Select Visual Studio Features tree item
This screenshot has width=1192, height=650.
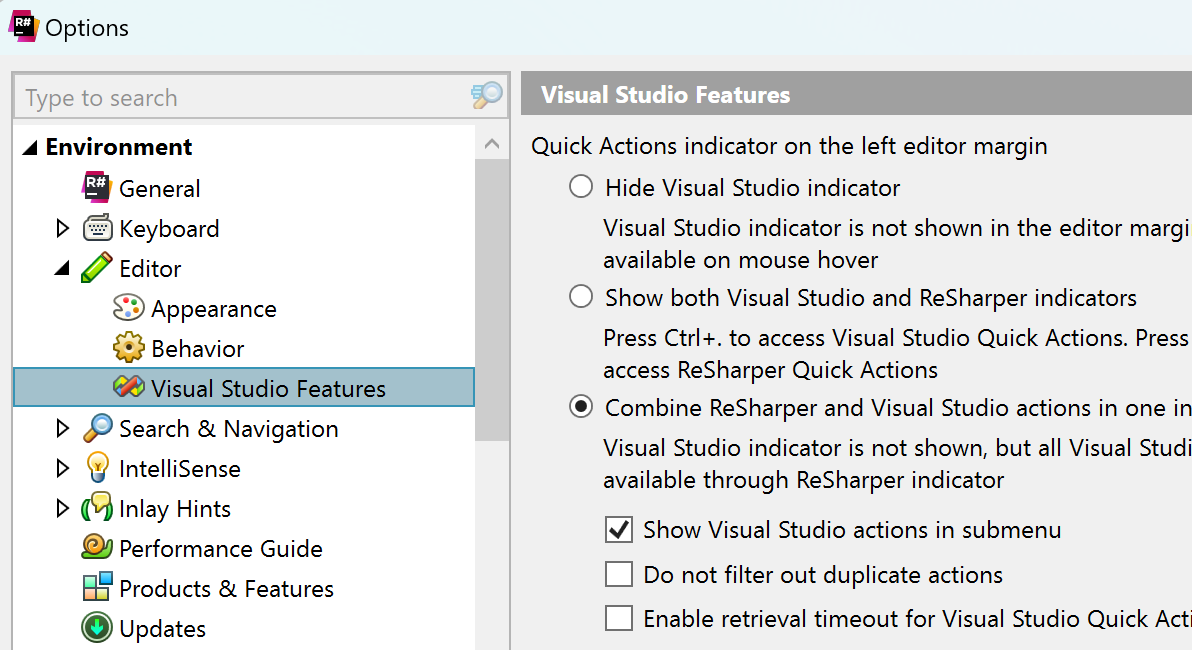coord(268,388)
